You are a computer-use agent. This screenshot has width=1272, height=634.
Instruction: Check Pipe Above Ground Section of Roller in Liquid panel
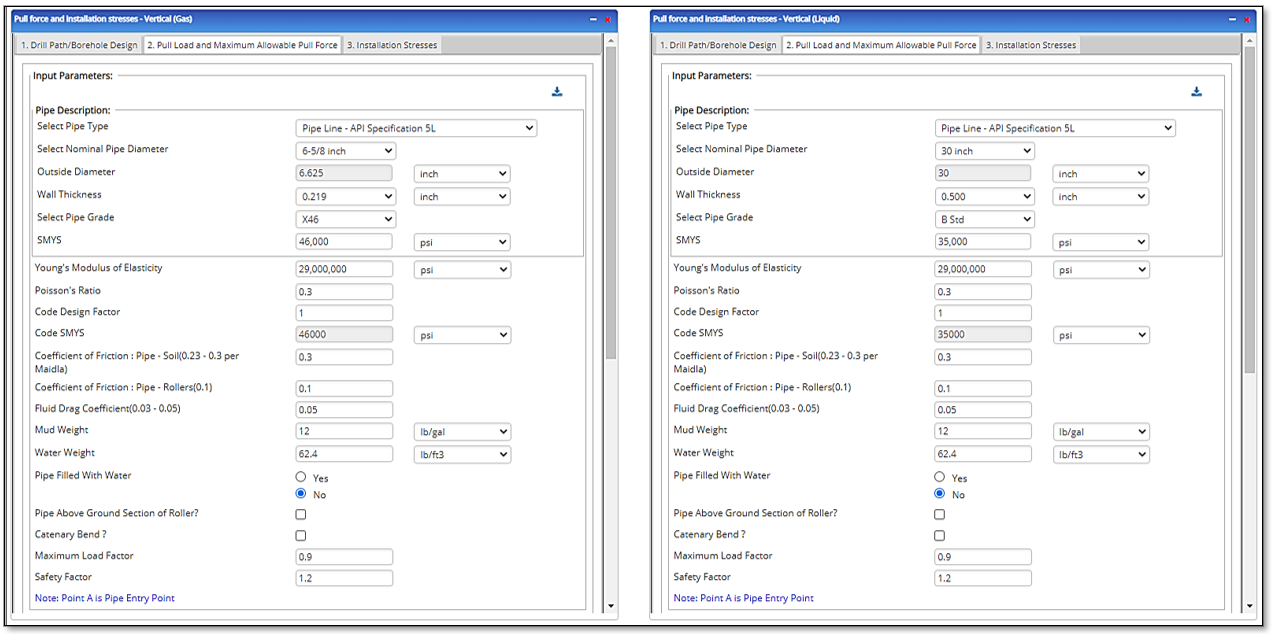click(939, 514)
